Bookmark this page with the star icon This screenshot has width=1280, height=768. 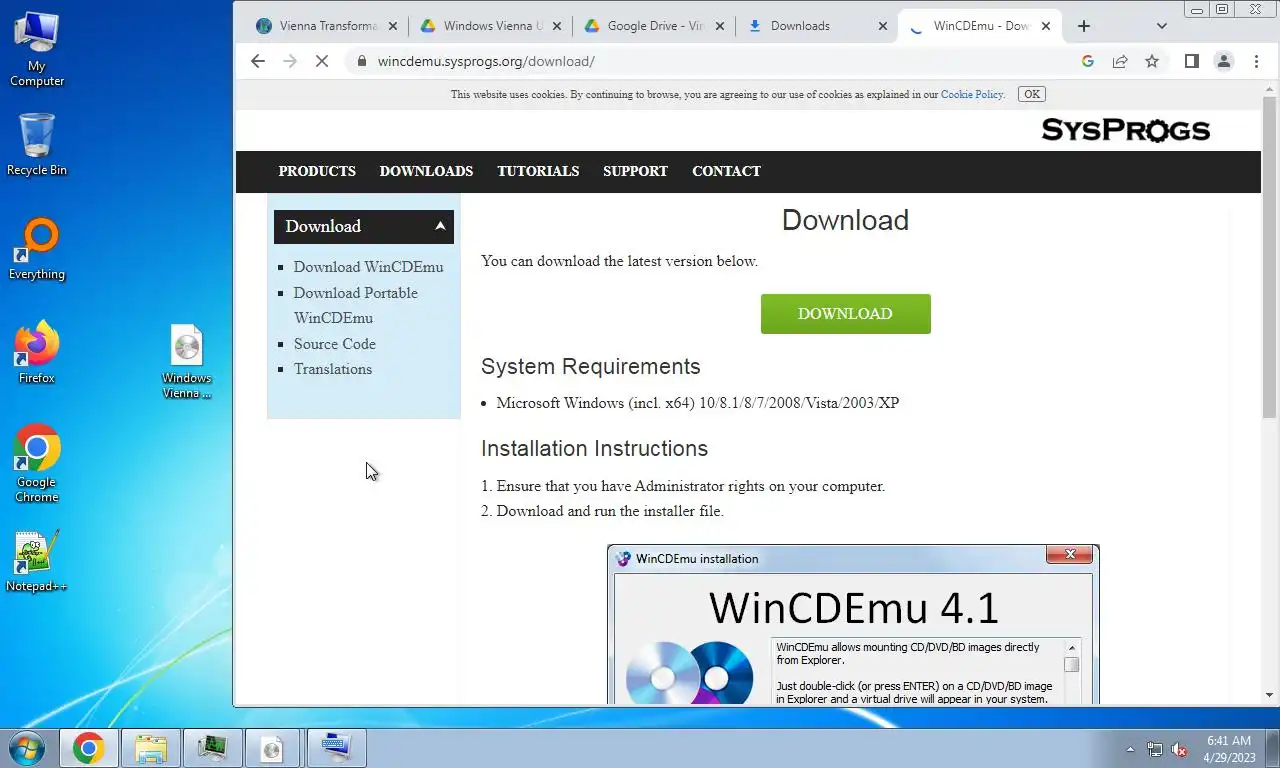click(x=1152, y=61)
